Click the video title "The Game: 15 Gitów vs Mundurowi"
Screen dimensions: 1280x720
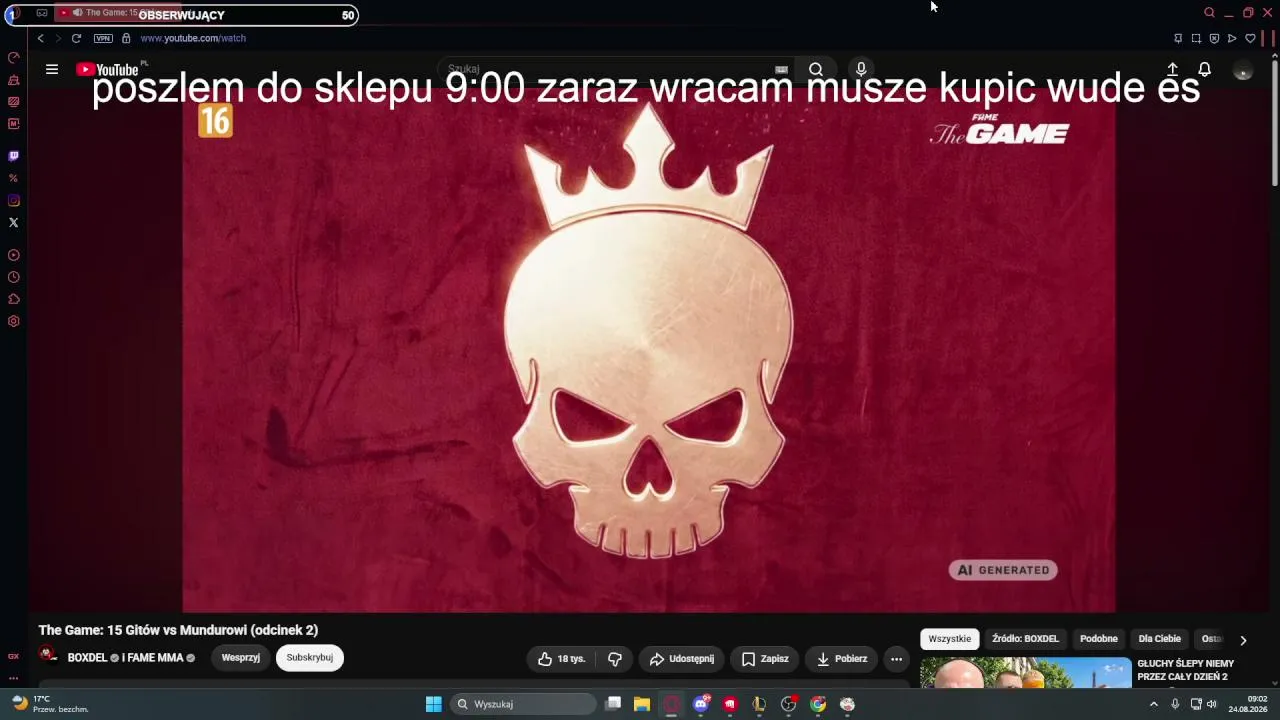click(178, 630)
